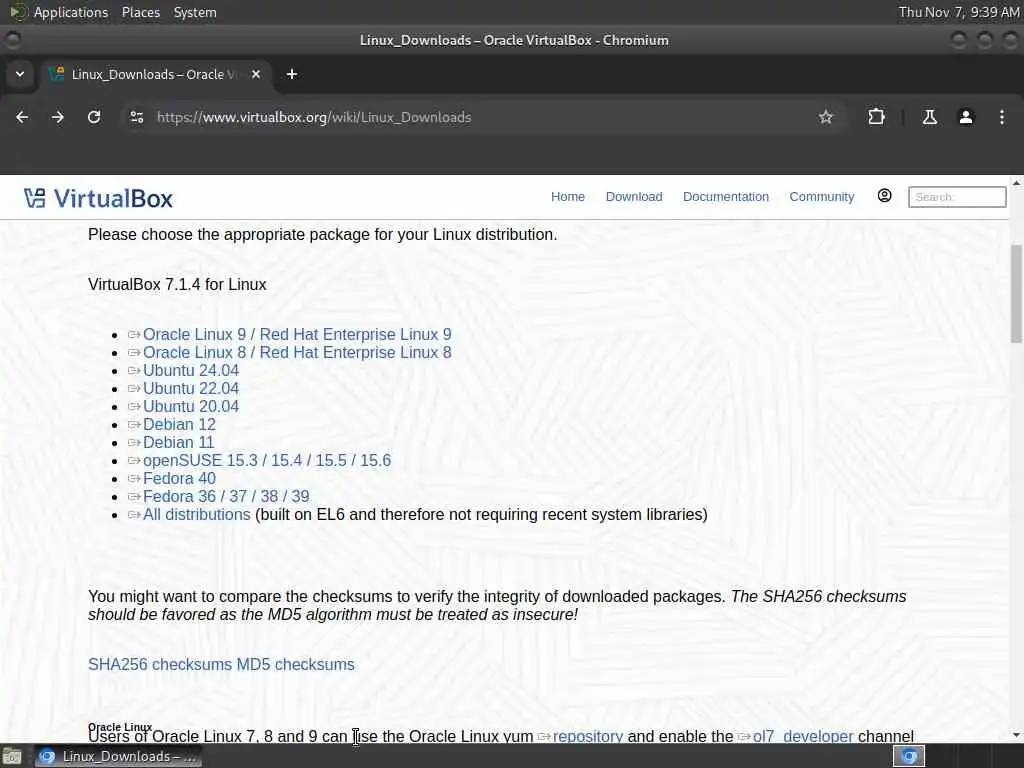Download the Ubuntu 24.04 package

click(191, 370)
